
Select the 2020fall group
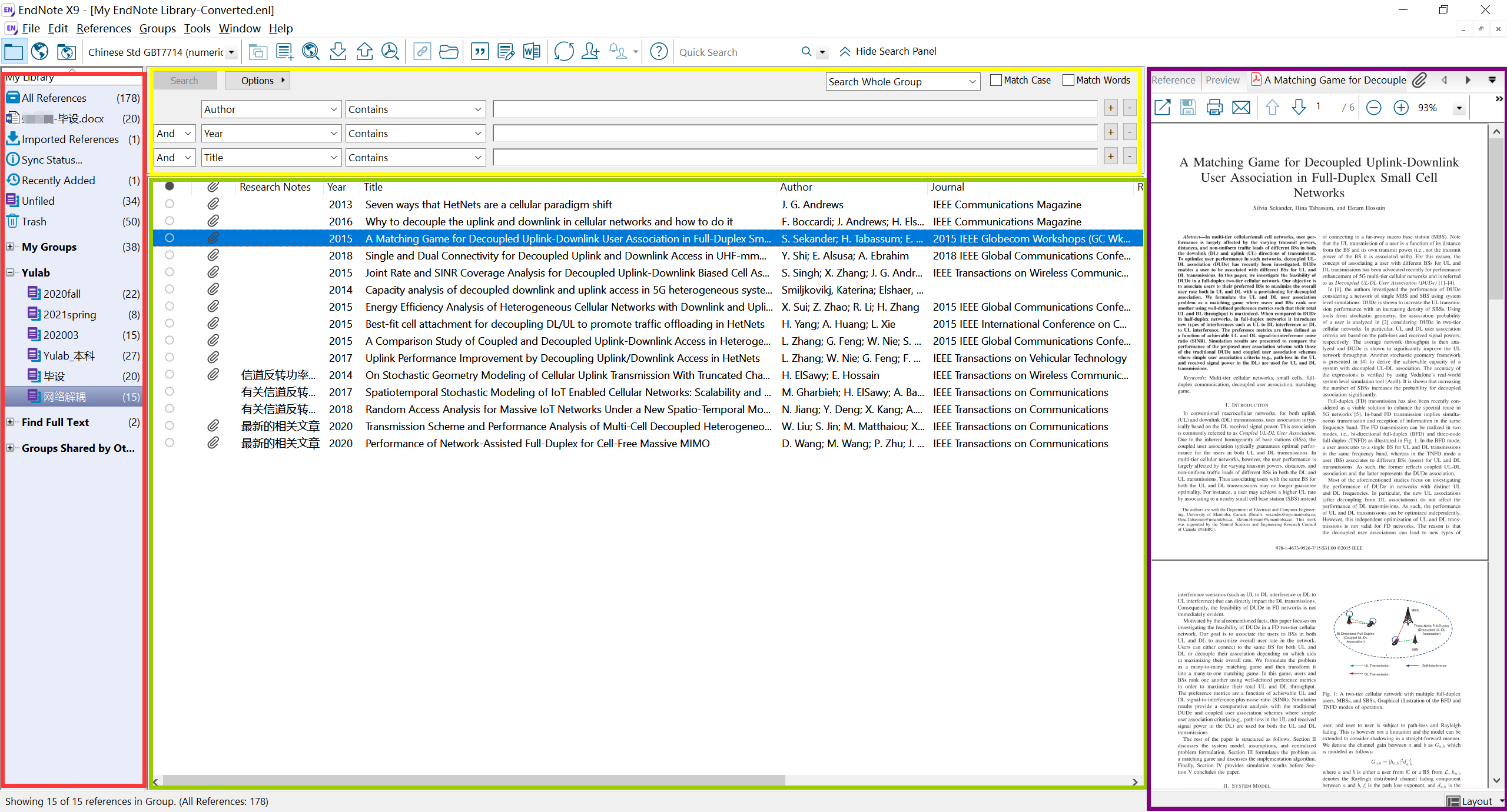pyautogui.click(x=74, y=293)
